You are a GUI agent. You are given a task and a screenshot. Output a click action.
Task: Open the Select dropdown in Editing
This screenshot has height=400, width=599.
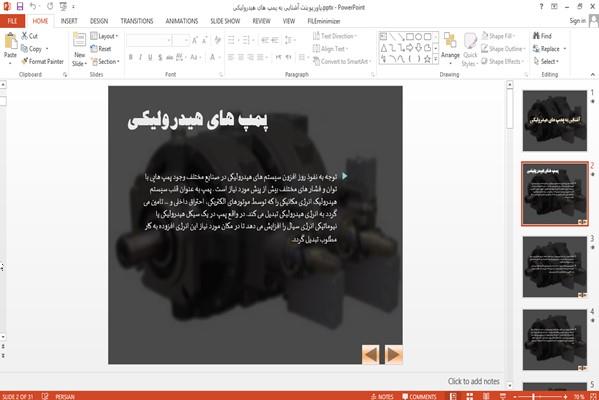pos(546,61)
